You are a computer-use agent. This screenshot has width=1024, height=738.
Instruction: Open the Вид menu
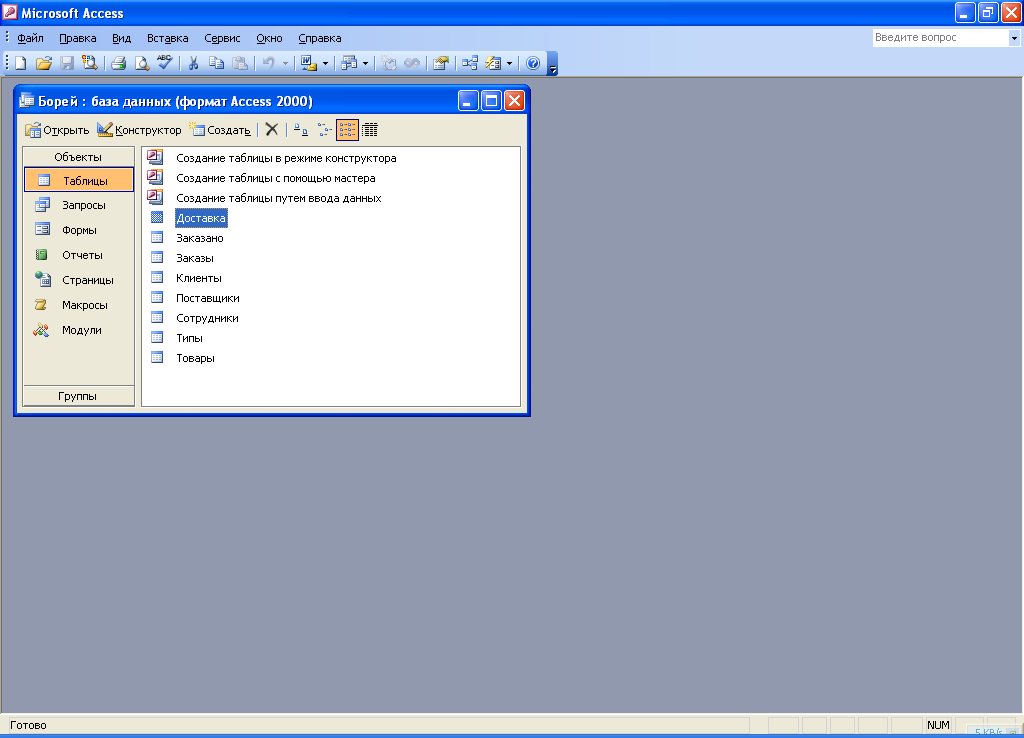121,38
